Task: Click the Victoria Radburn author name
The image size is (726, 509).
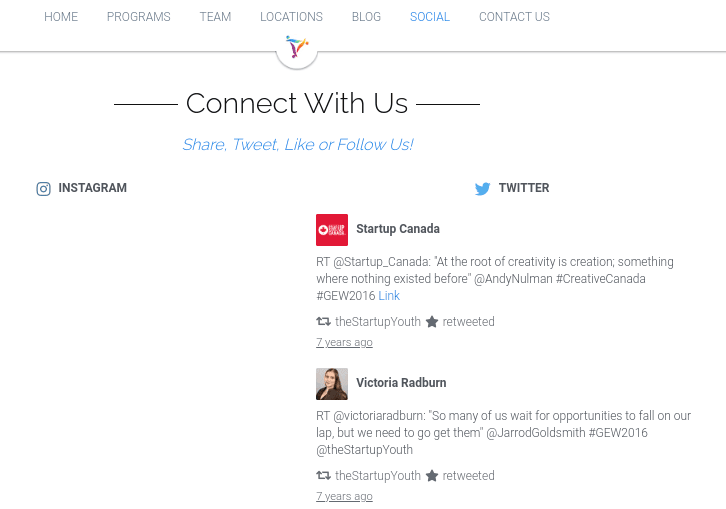Action: 401,383
